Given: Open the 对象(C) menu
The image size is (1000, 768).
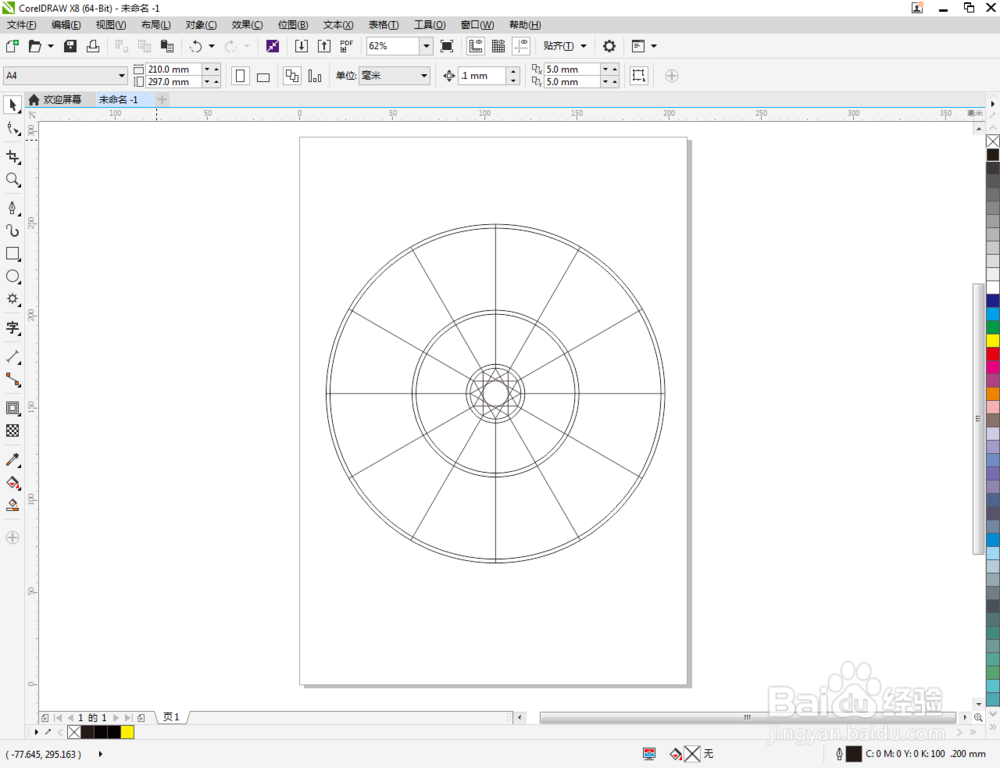Looking at the screenshot, I should [x=201, y=25].
